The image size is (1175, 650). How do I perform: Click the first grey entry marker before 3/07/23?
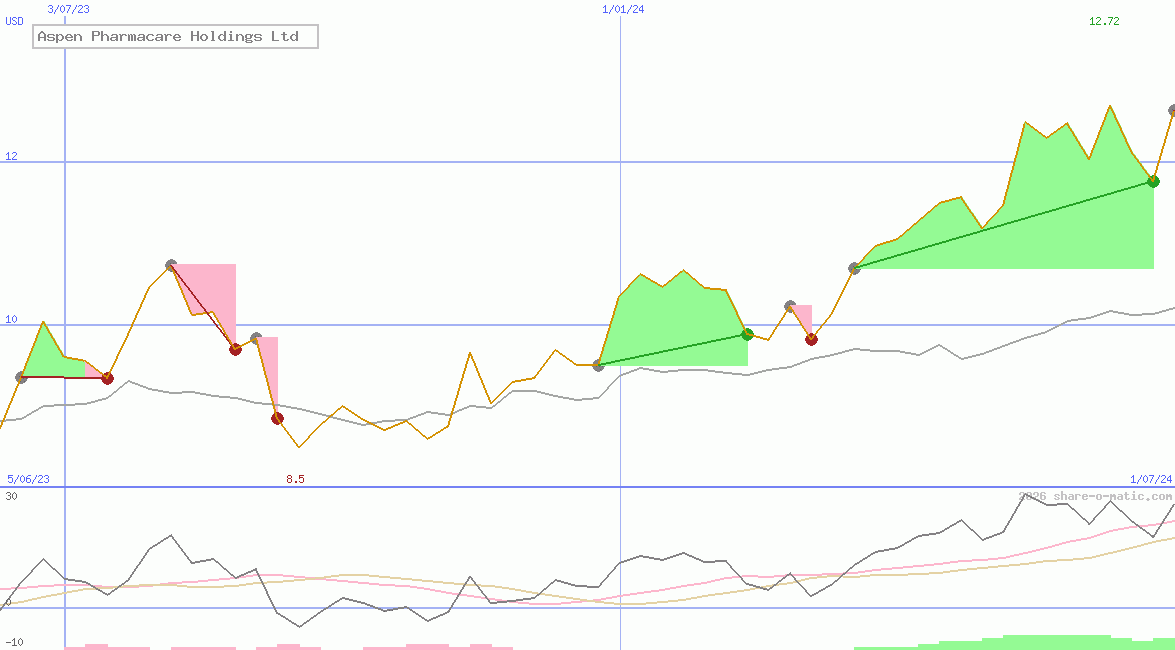(22, 377)
